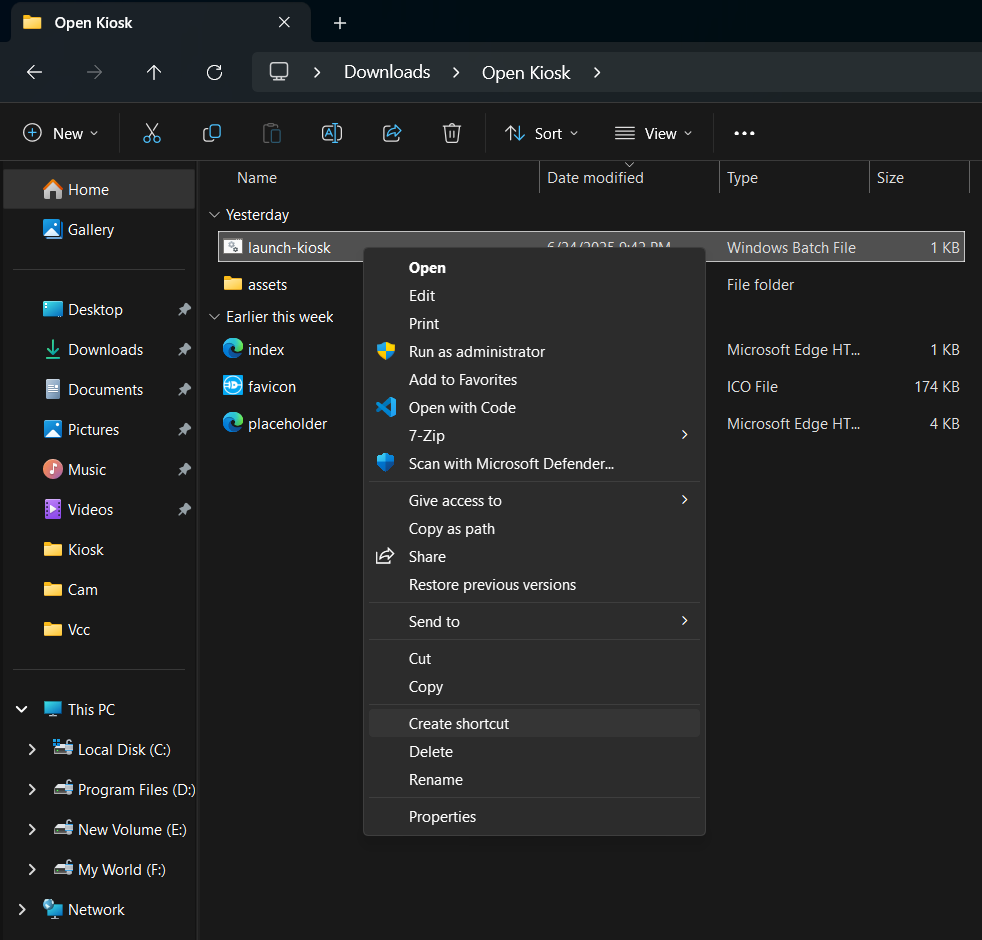Open the 7-Zip submenu

click(x=427, y=435)
